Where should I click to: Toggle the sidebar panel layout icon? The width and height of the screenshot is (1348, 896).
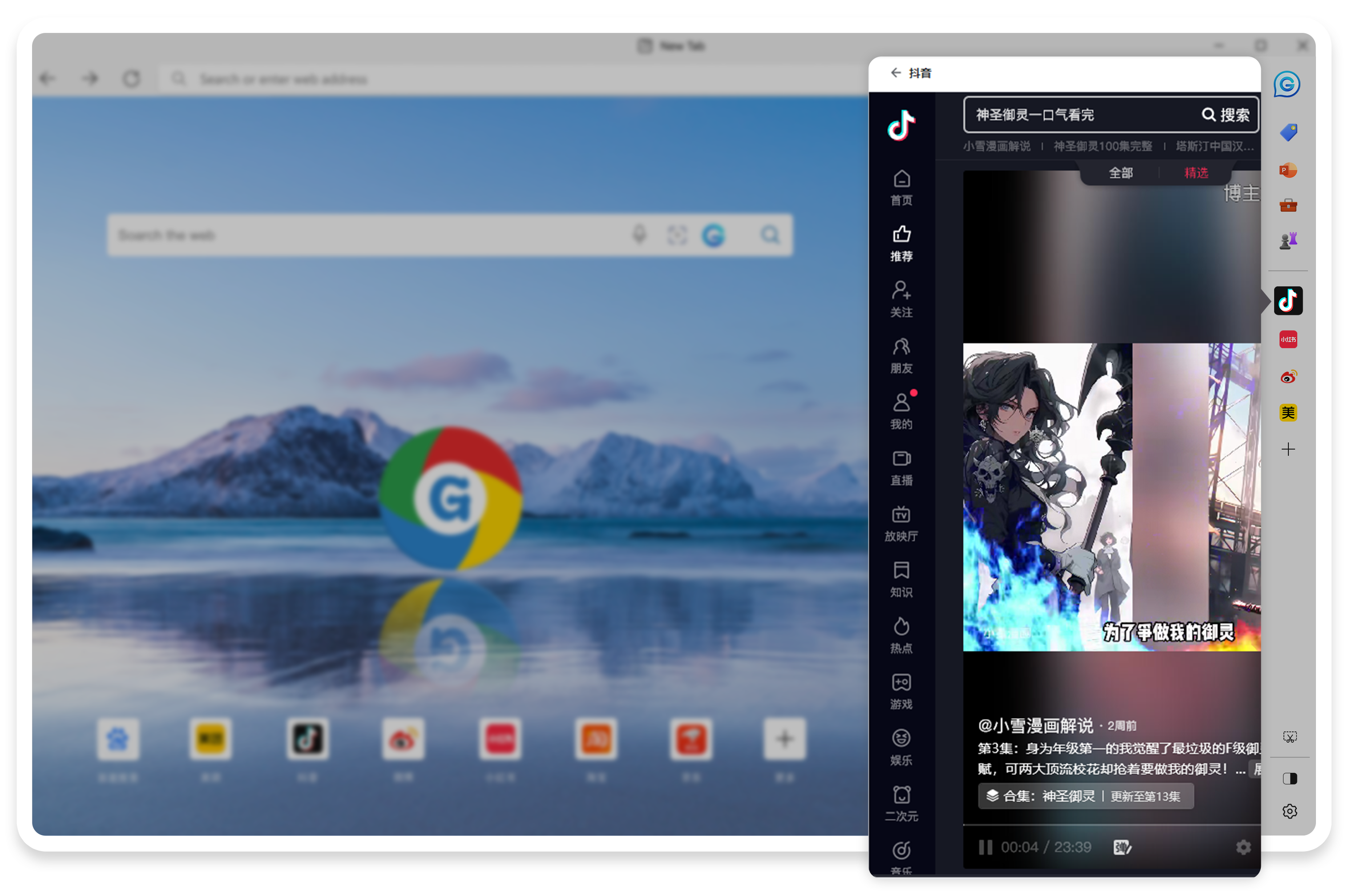1290,779
